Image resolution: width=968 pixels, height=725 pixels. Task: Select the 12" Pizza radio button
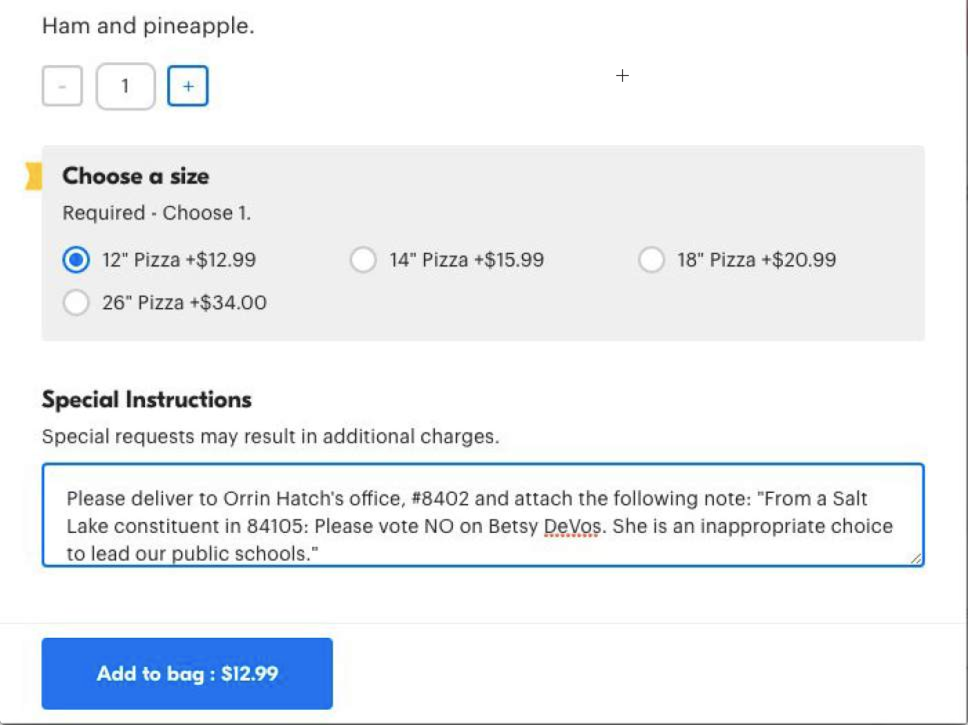click(x=76, y=260)
